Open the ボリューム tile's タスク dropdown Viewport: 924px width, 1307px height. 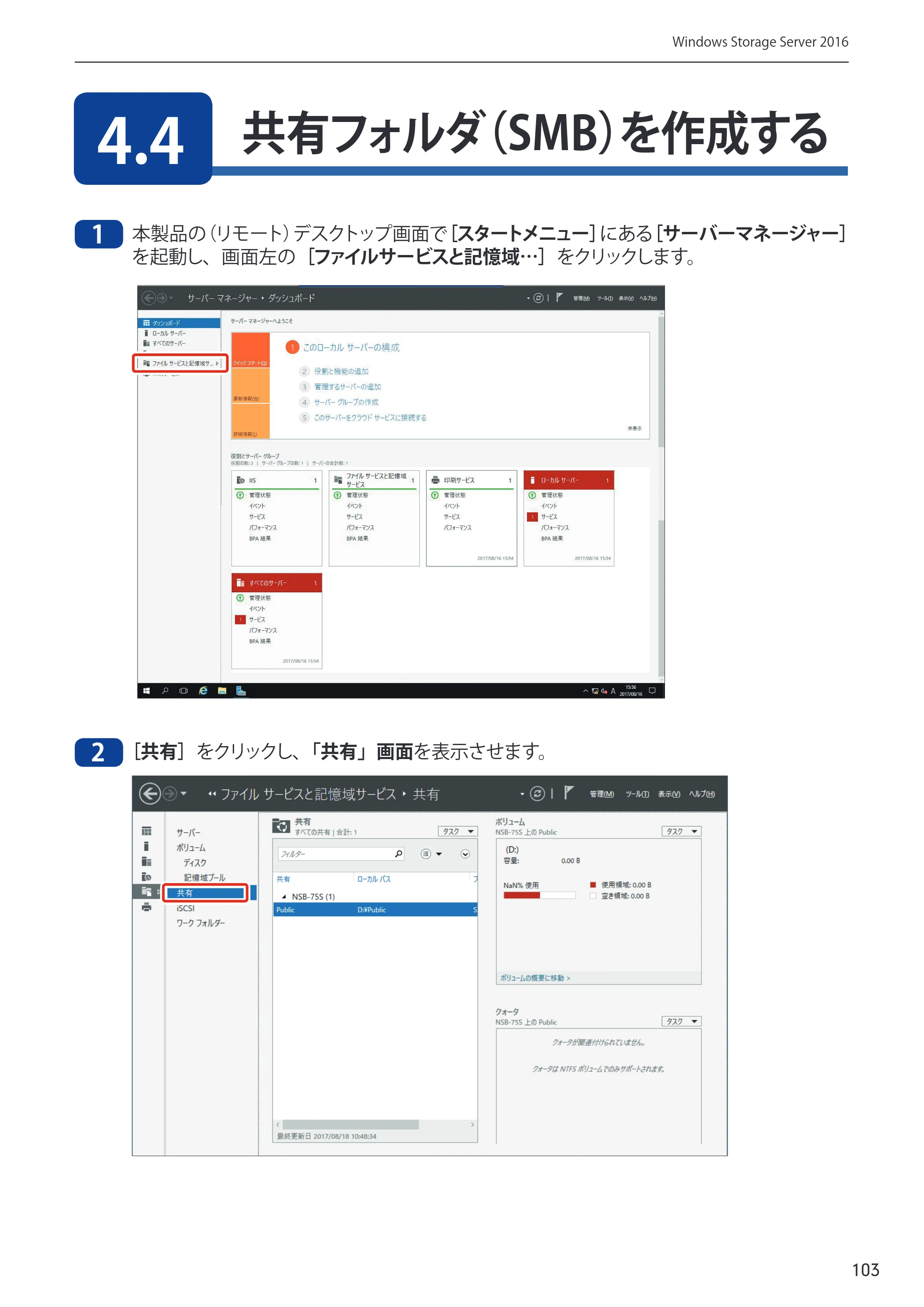click(x=682, y=832)
